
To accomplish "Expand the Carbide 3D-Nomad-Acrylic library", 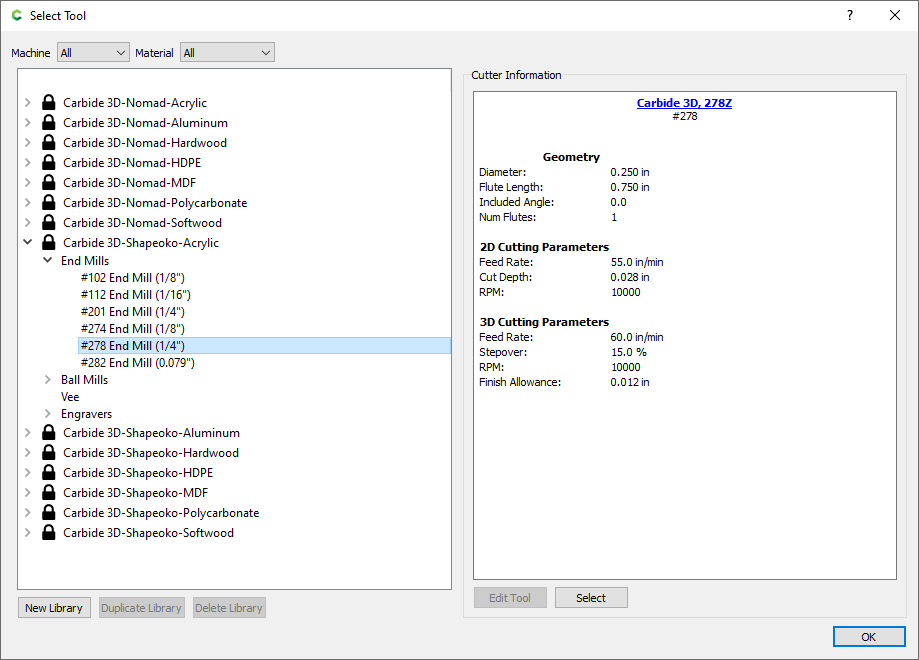I will pos(28,103).
